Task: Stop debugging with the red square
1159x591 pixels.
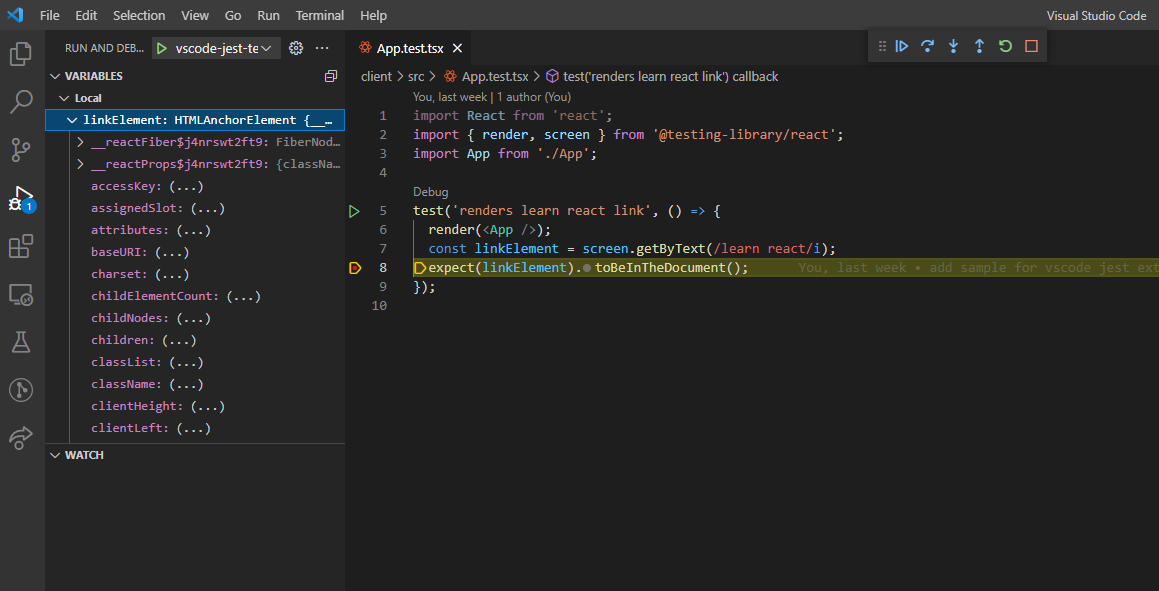Action: [x=1031, y=46]
